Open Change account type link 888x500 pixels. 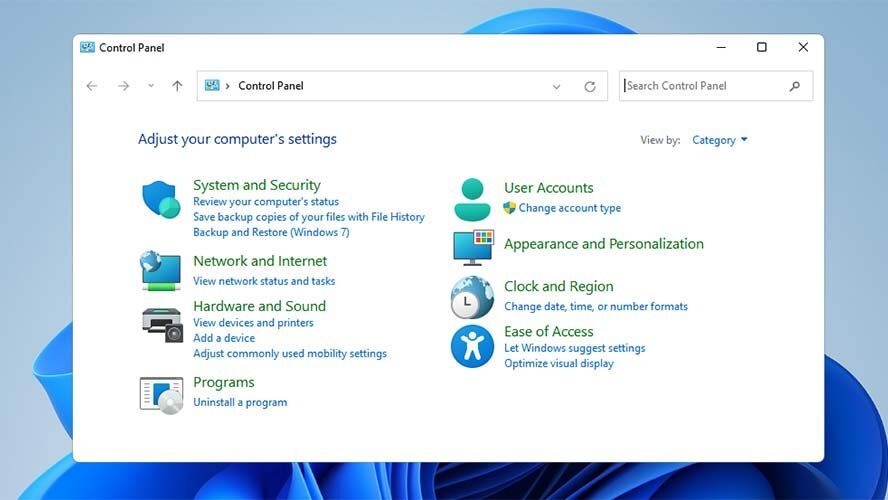(x=569, y=208)
